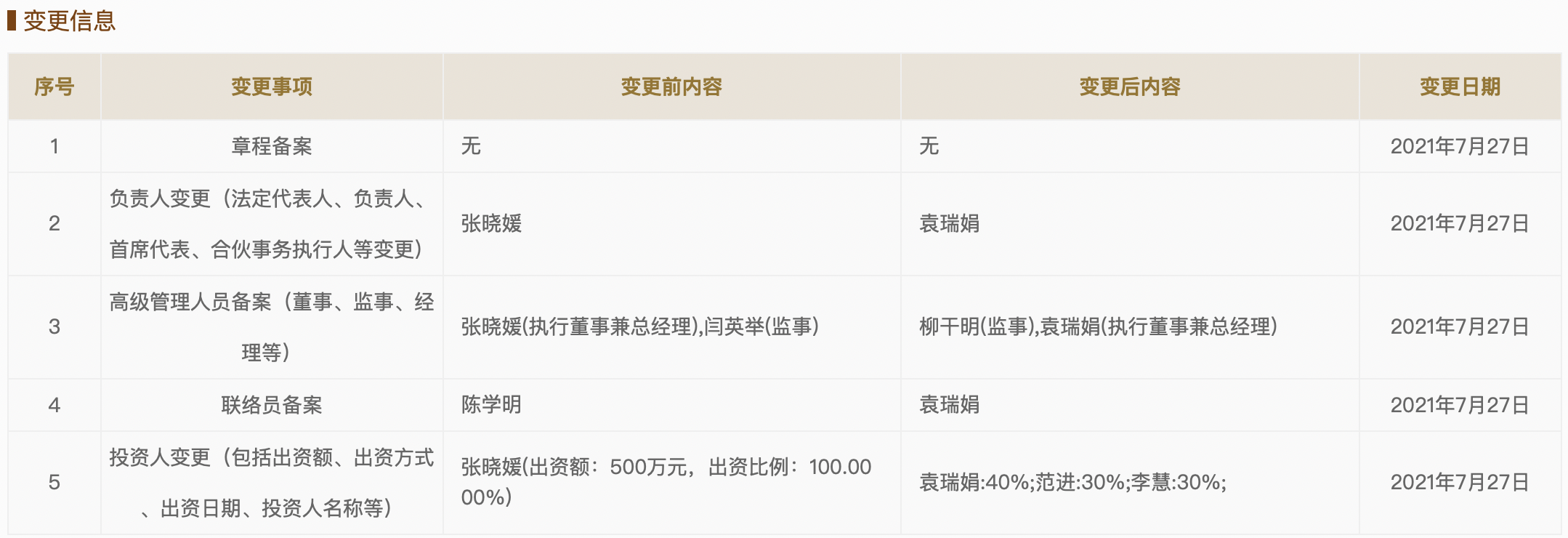This screenshot has width=1568, height=538.
Task: Select the 投资人变更 item cell
Action: click(272, 483)
